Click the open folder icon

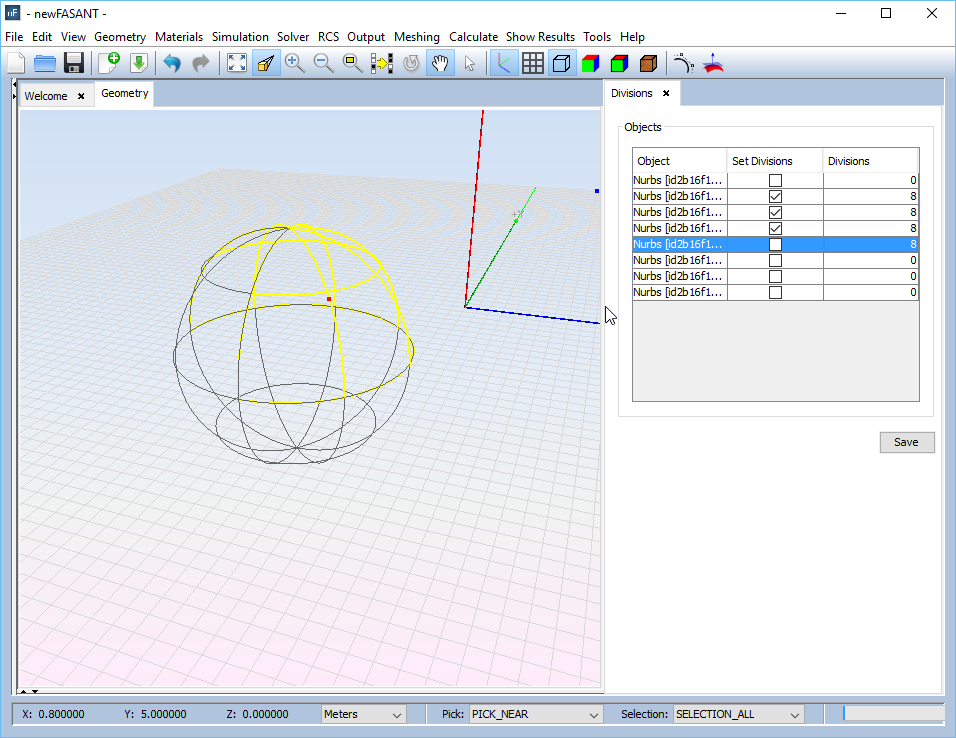[45, 63]
